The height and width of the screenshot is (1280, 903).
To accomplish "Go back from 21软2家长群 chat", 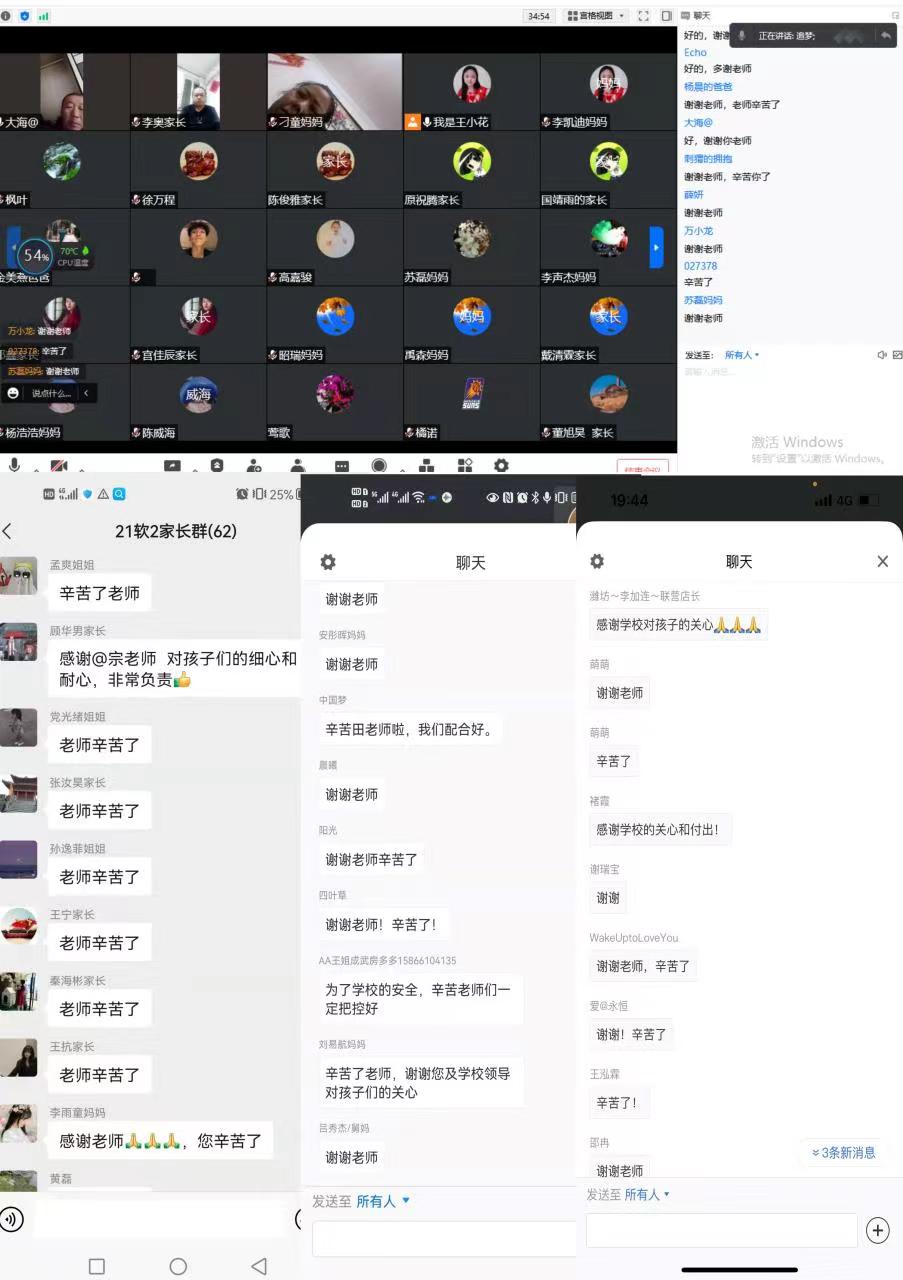I will pos(8,531).
